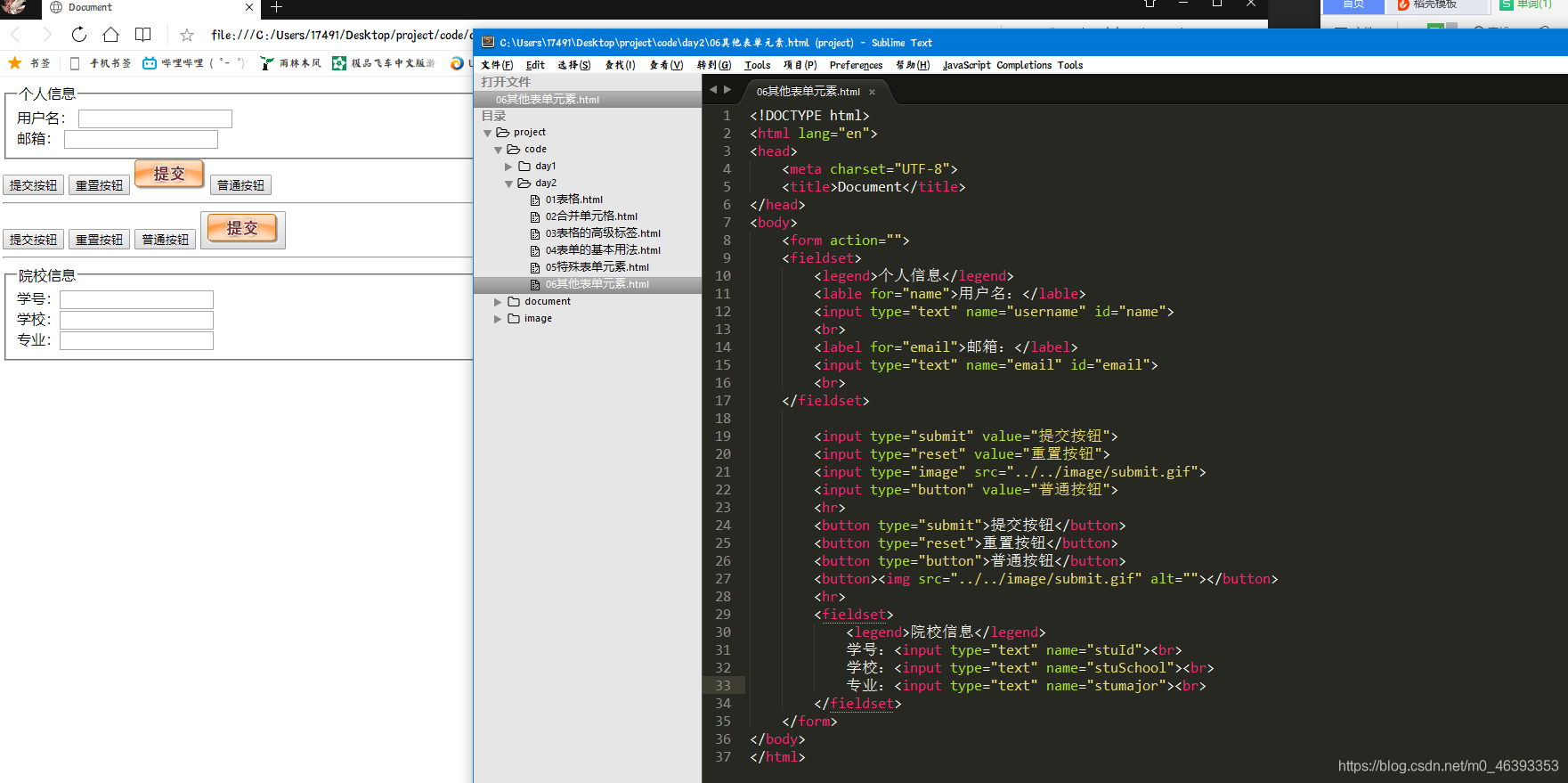This screenshot has height=783, width=1568.
Task: Switch to 06其他表单元素.html editor tab
Action: coord(808,92)
